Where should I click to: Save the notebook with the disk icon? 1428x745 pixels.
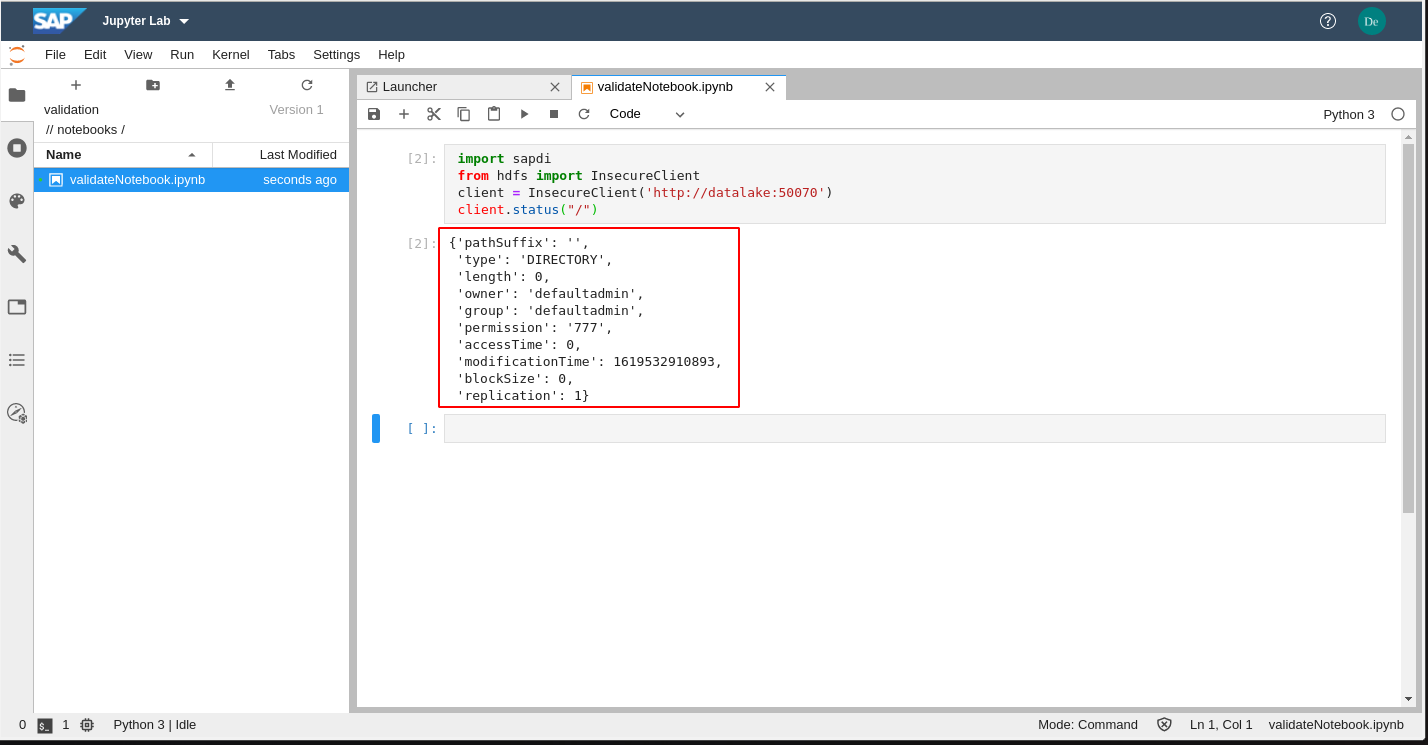[x=374, y=114]
